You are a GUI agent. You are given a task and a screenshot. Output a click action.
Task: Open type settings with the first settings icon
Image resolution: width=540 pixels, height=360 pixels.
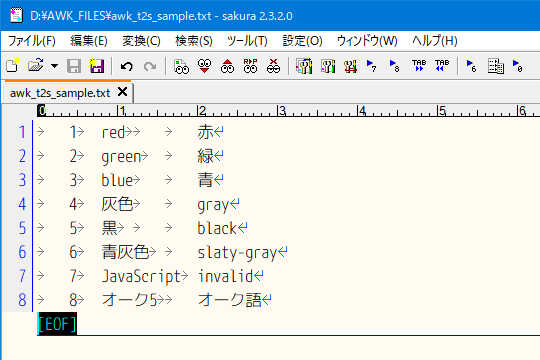(304, 66)
